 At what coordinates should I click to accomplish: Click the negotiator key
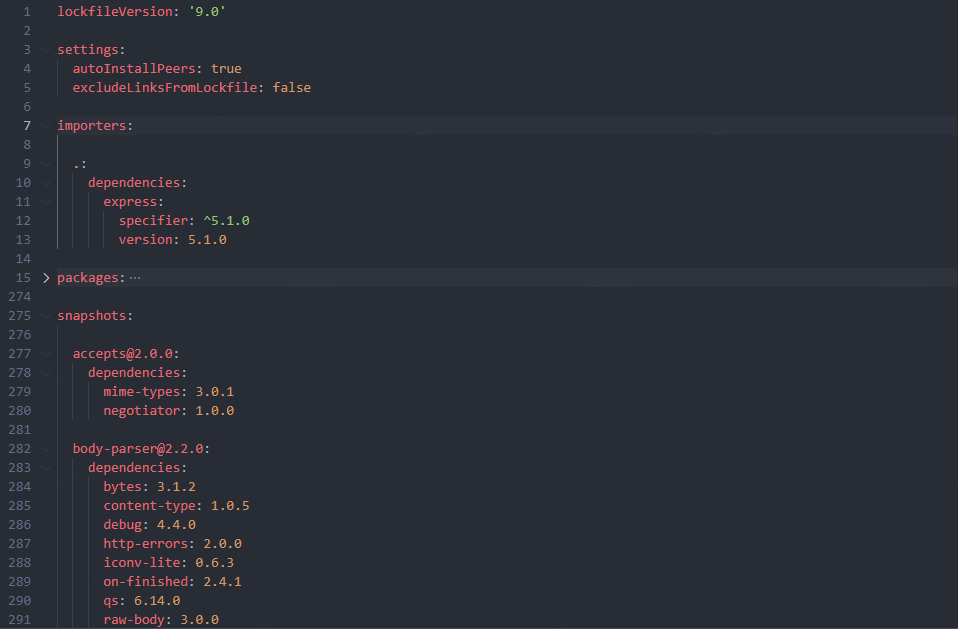(x=142, y=410)
